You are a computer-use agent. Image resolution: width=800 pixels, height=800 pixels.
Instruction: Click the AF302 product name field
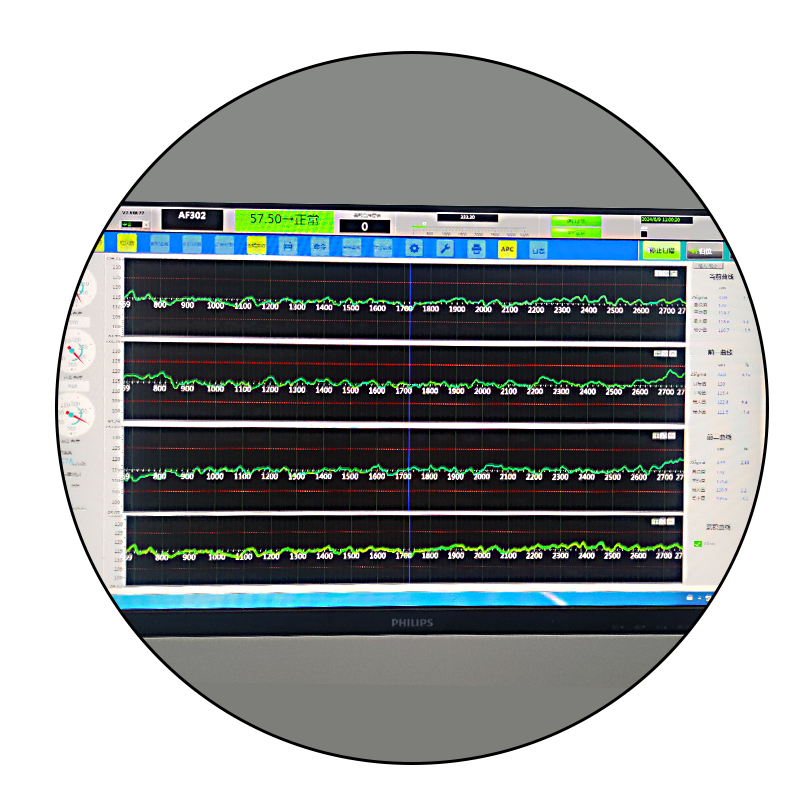click(x=192, y=217)
